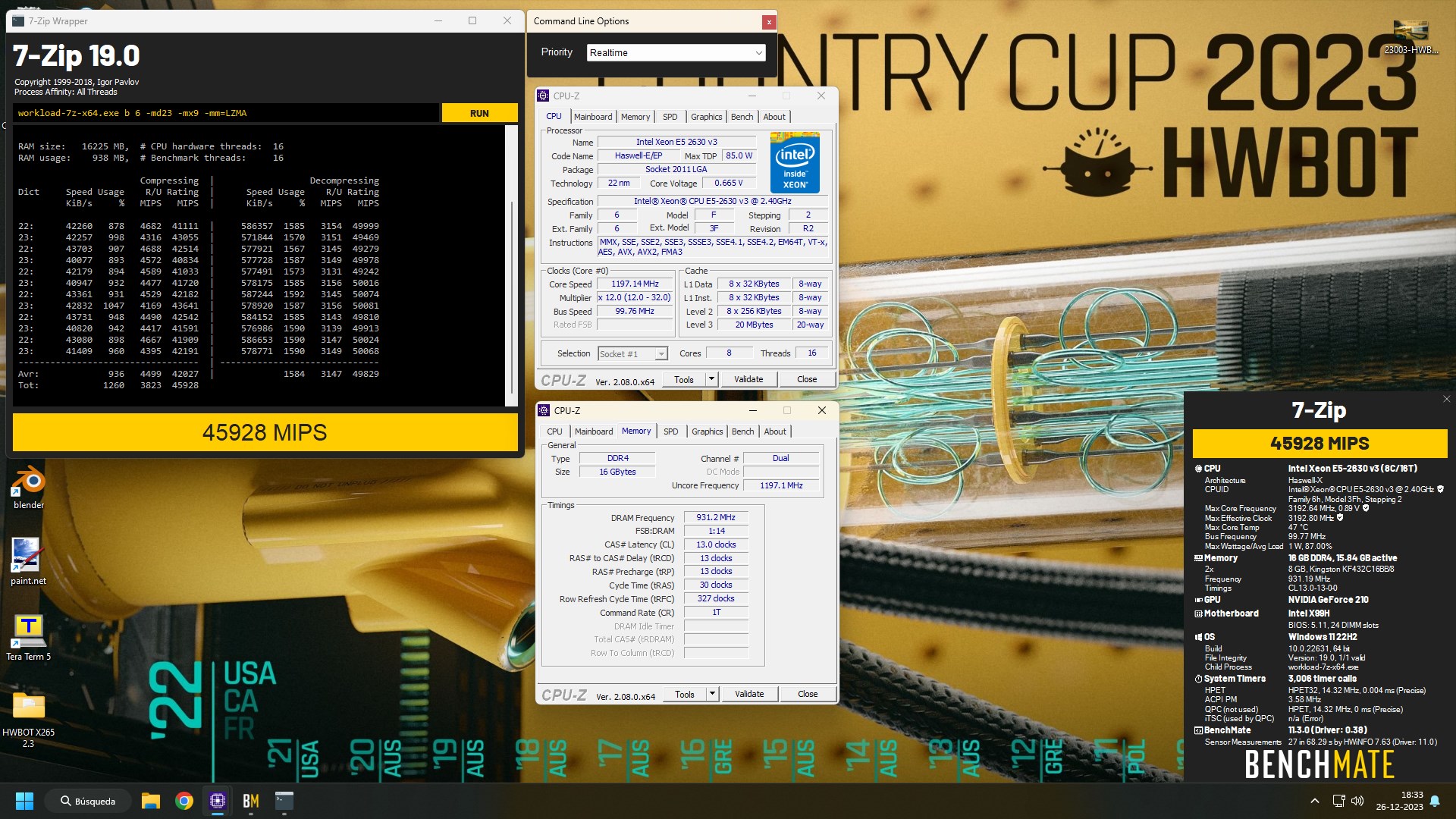The height and width of the screenshot is (819, 1456).
Task: Open Graphics tab in upper CPU-Z
Action: pos(707,117)
